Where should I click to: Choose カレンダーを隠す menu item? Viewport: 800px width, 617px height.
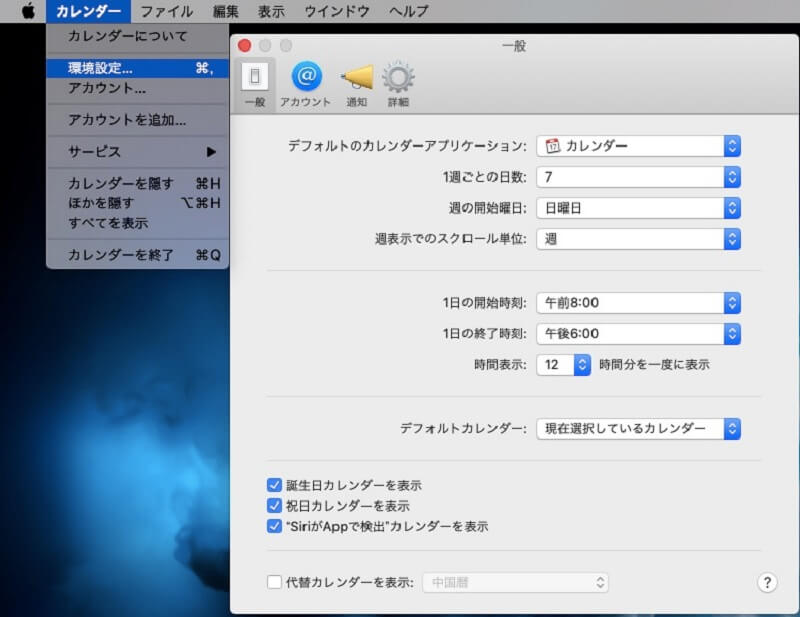pyautogui.click(x=137, y=183)
